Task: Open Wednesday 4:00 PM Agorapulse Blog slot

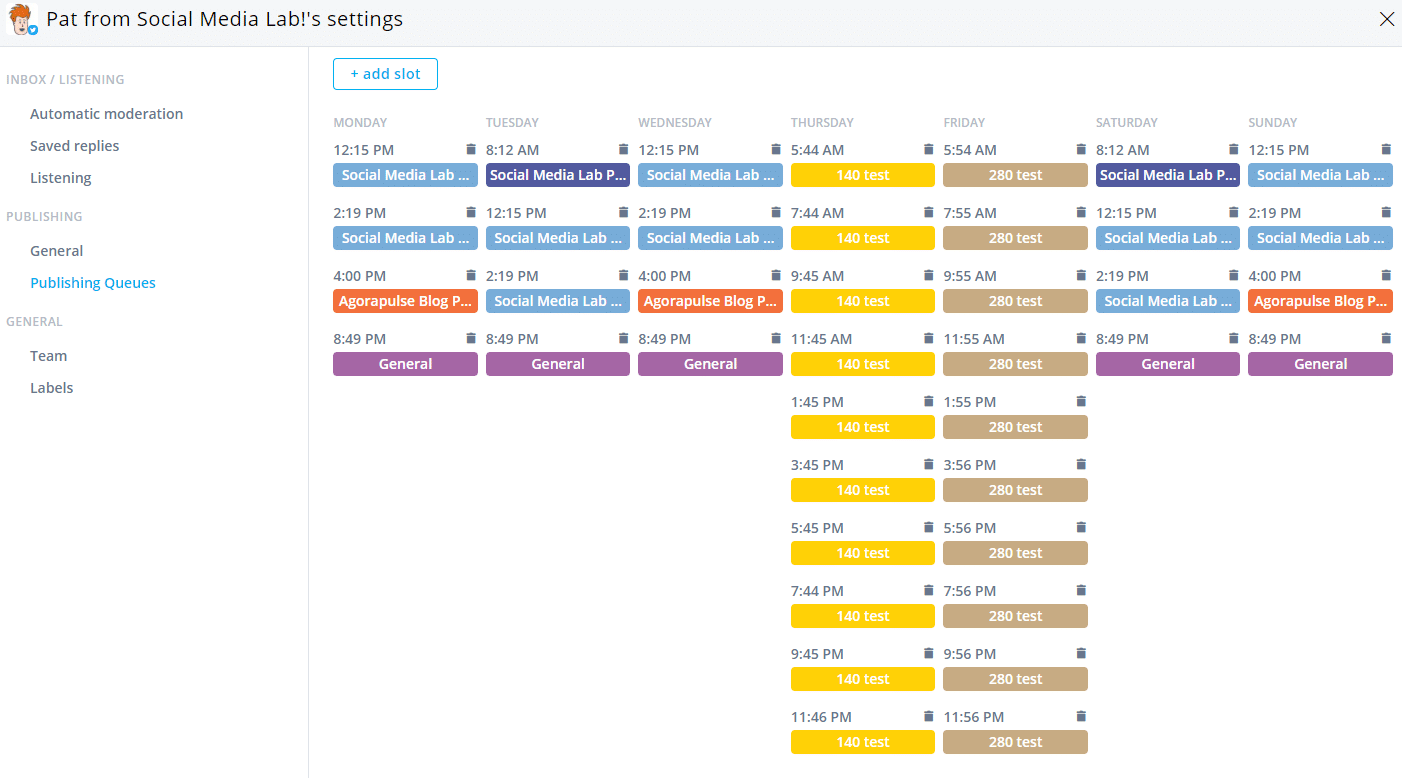Action: 710,301
